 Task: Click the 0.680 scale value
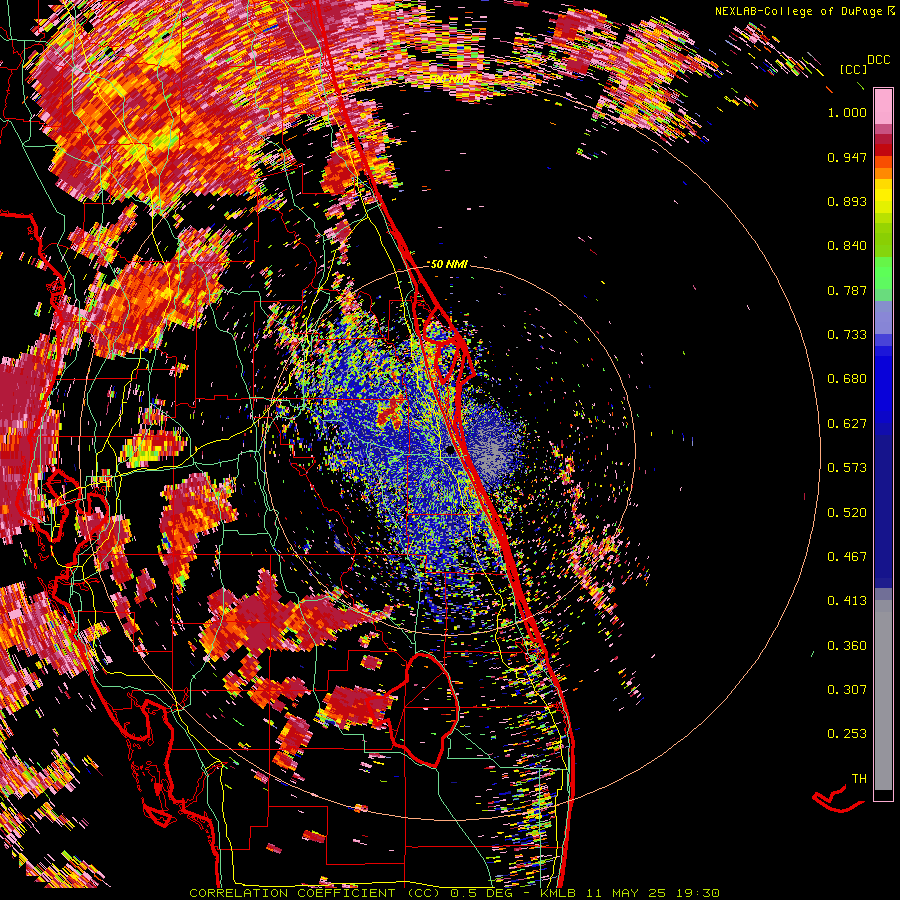(847, 379)
